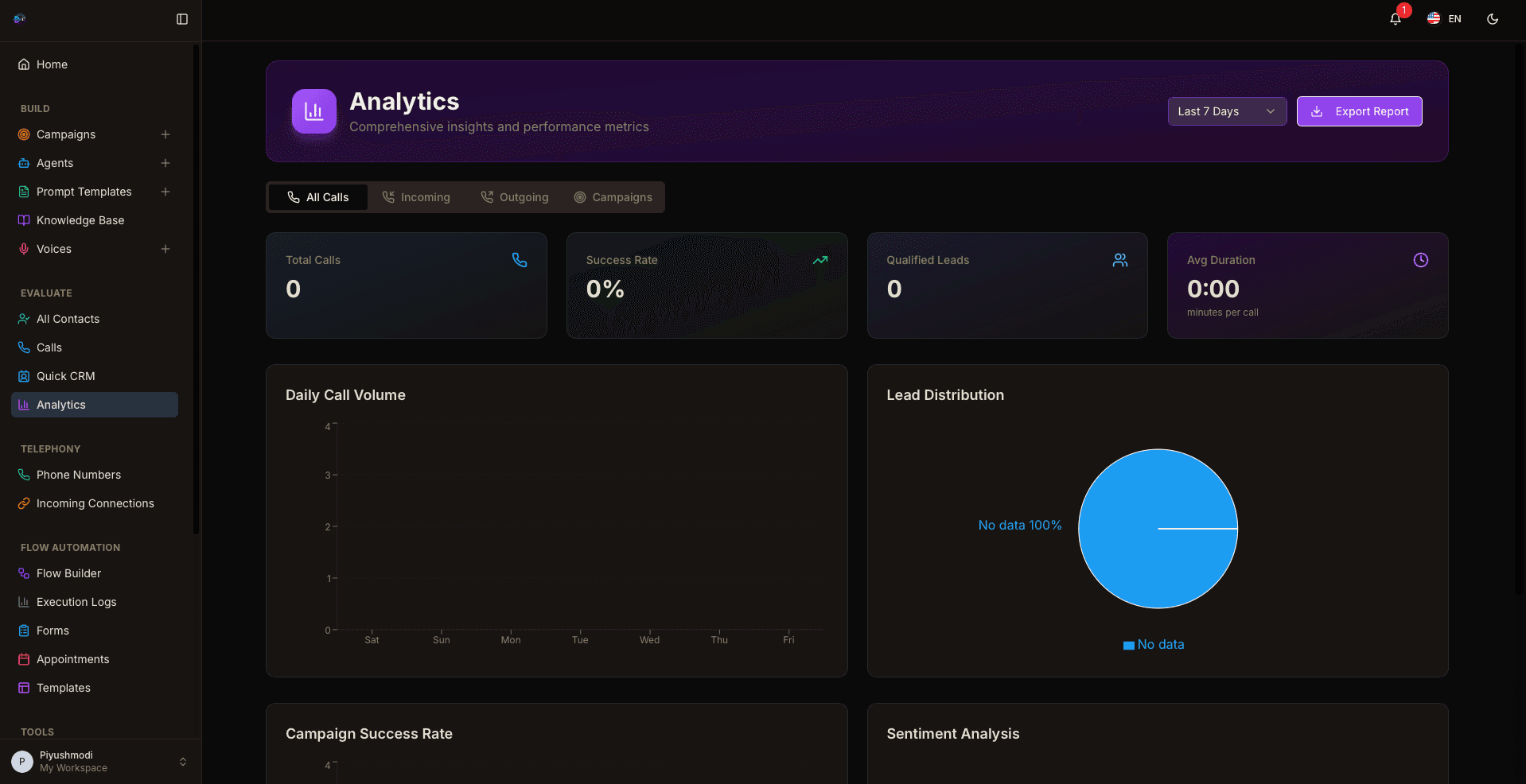Viewport: 1526px width, 784px height.
Task: Click the notification bell with badge
Action: tap(1395, 18)
